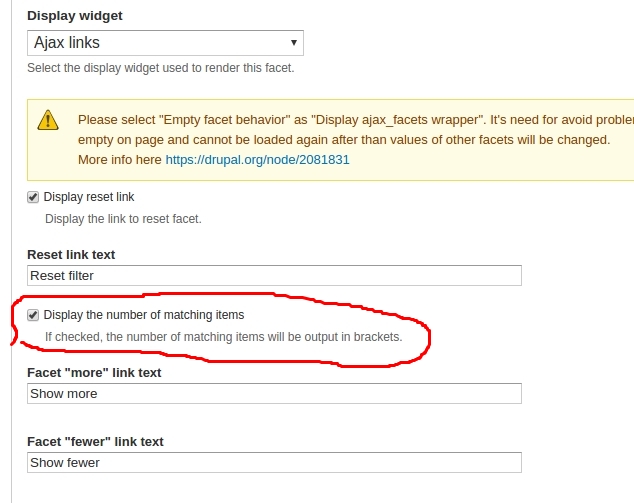This screenshot has height=503, width=634.
Task: Click the Facet "more" link text label
Action: (x=94, y=373)
